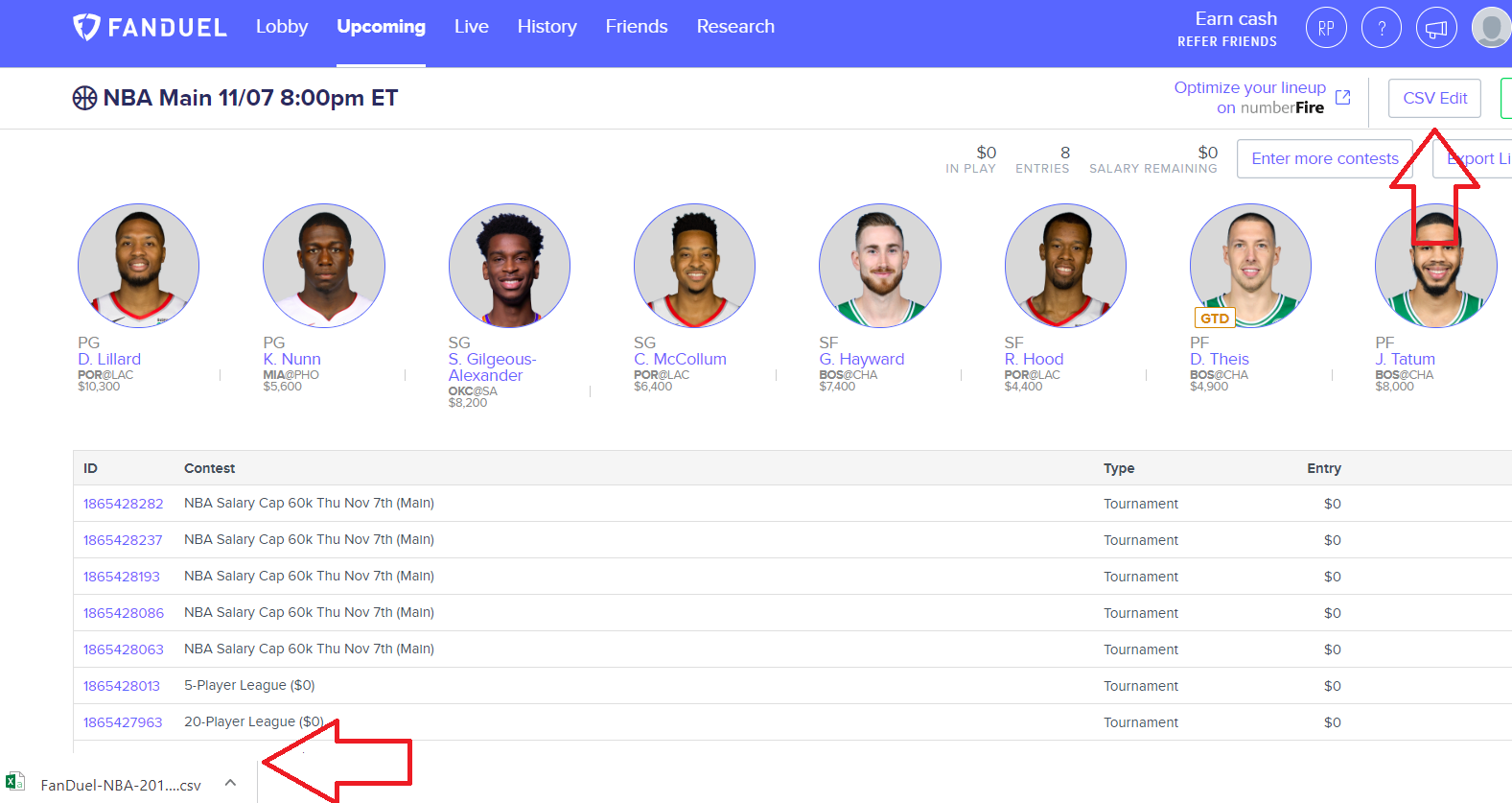
Task: Click D. Theis player photo
Action: coord(1250,266)
